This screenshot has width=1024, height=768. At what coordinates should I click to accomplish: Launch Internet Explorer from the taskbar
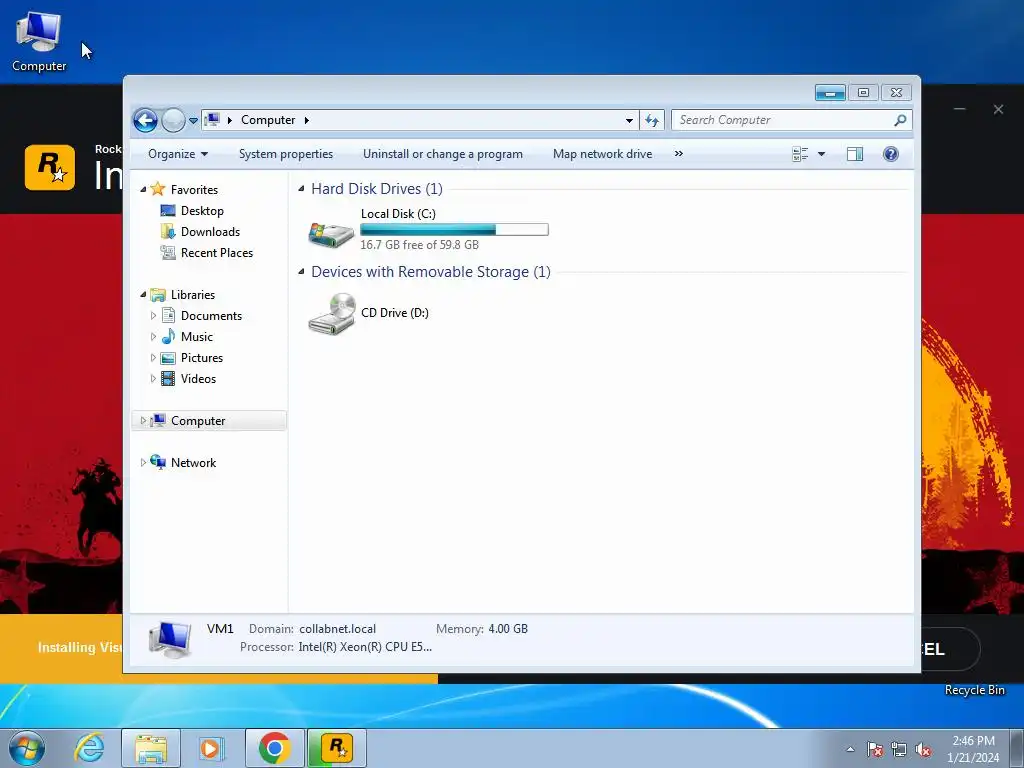coord(89,748)
